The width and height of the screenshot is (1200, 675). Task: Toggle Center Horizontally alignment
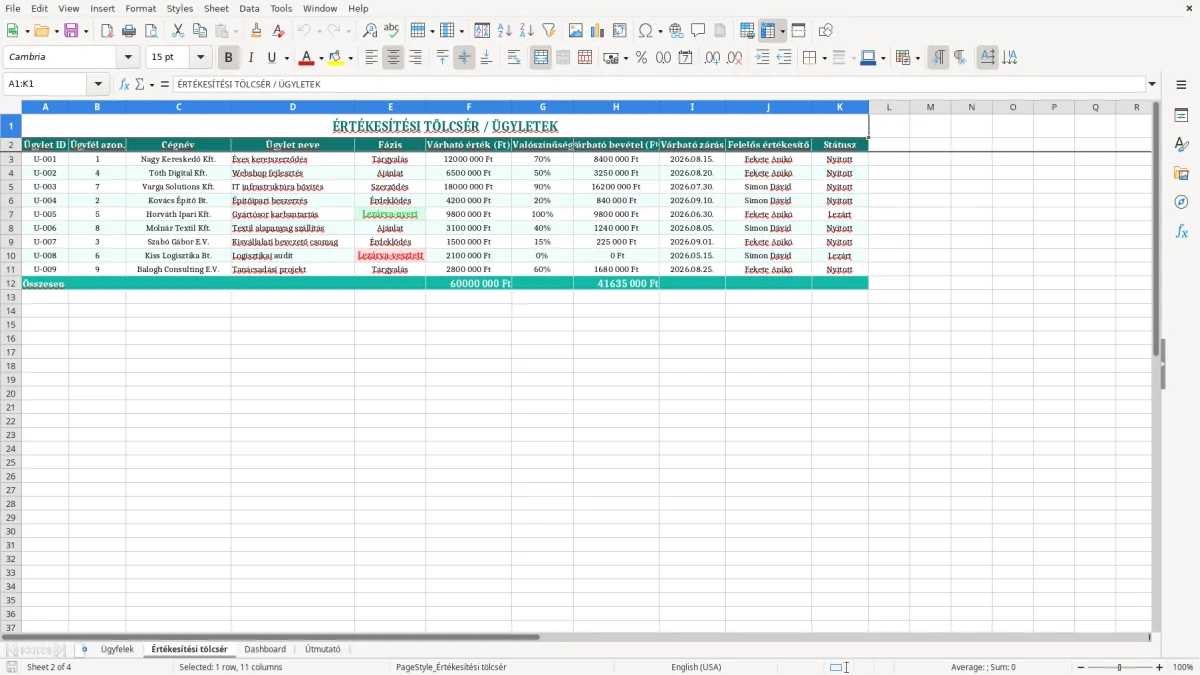pyautogui.click(x=394, y=58)
